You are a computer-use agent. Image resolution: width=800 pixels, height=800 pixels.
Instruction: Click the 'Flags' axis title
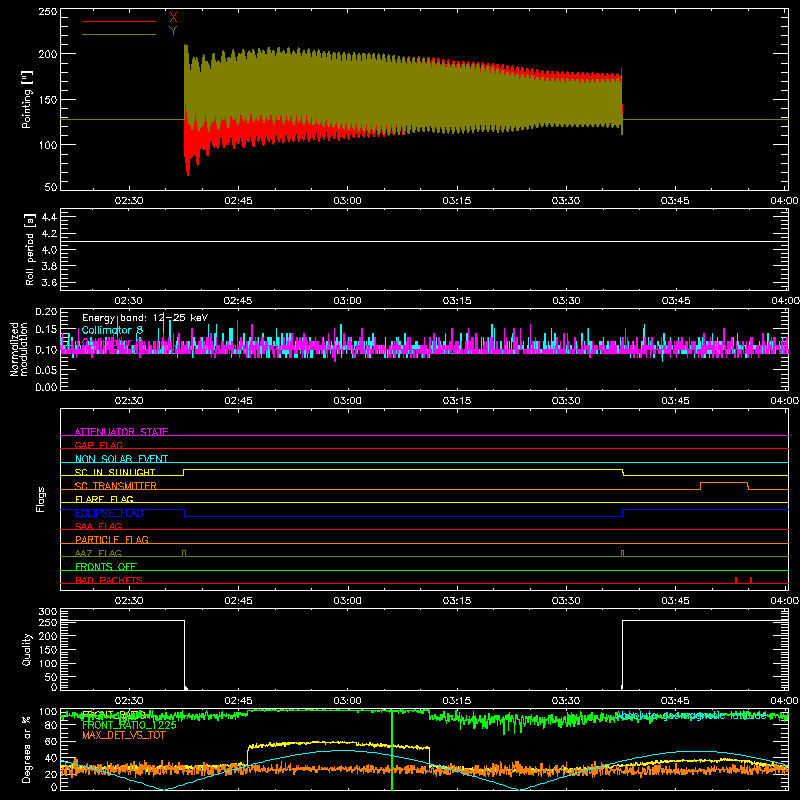coord(40,499)
